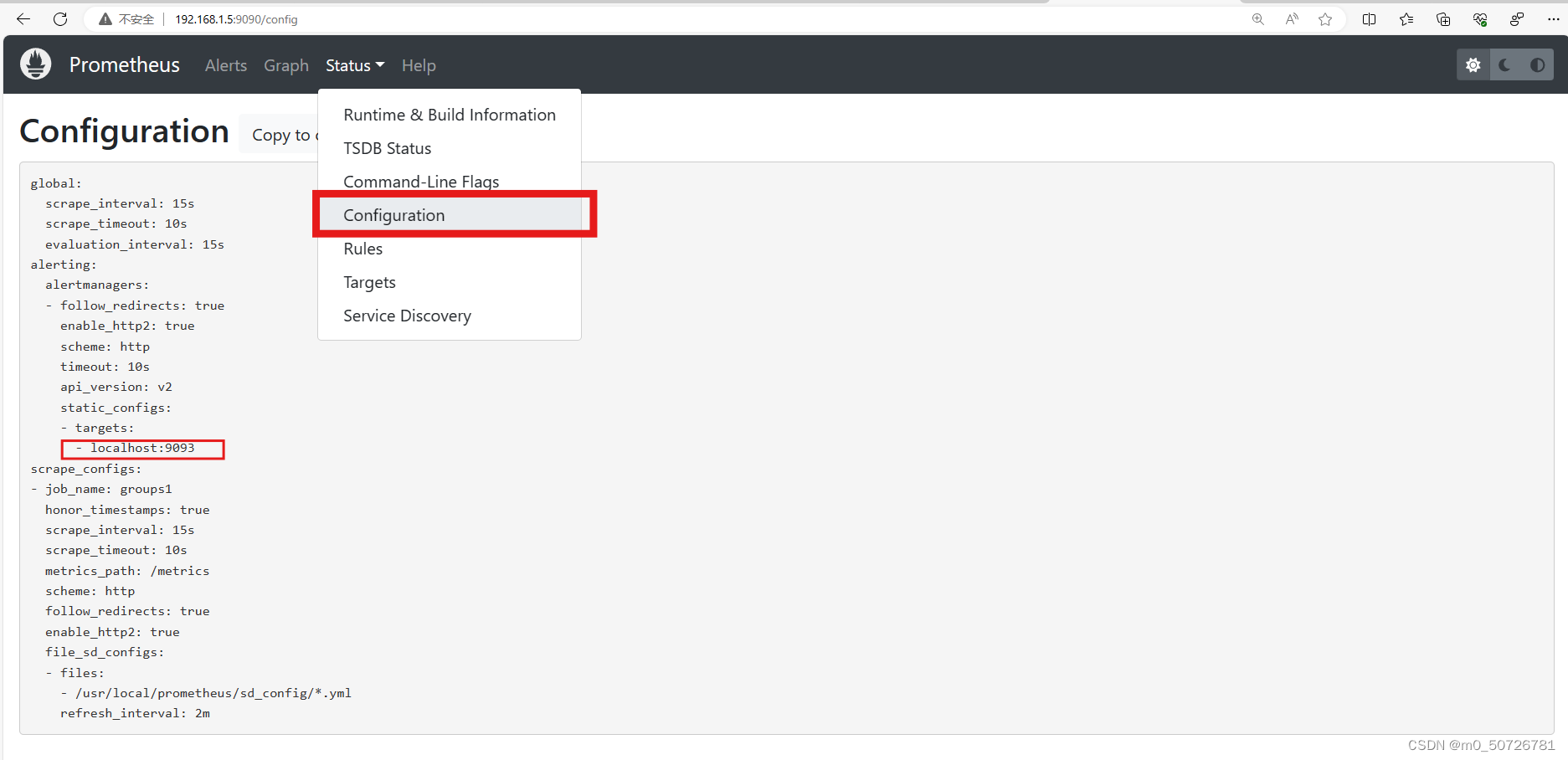Screen dimensions: 1568x760
Task: Click the evaluation_interval: 15s line
Action: coord(135,244)
